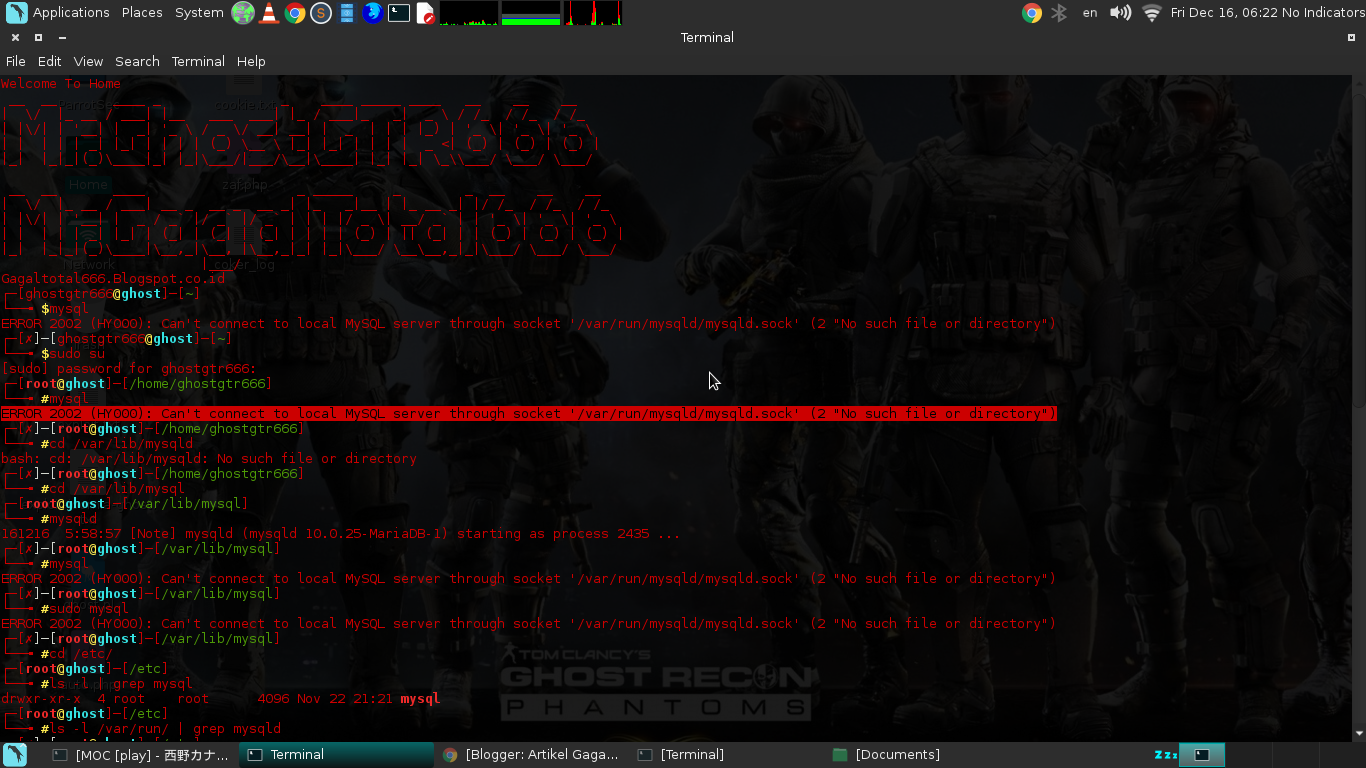The width and height of the screenshot is (1366, 768).
Task: Open the clock showing Fri Dec 16, 06:22
Action: coord(1224,13)
